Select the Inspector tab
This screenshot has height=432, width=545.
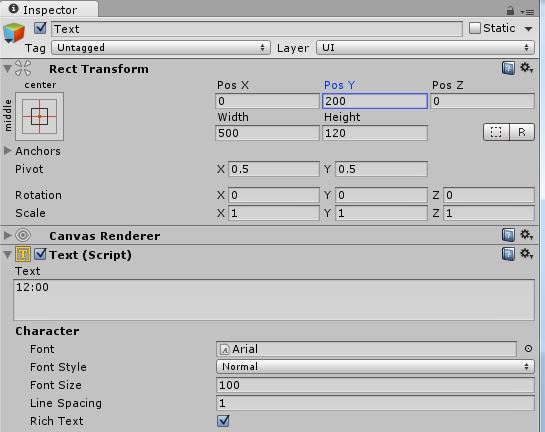point(49,9)
